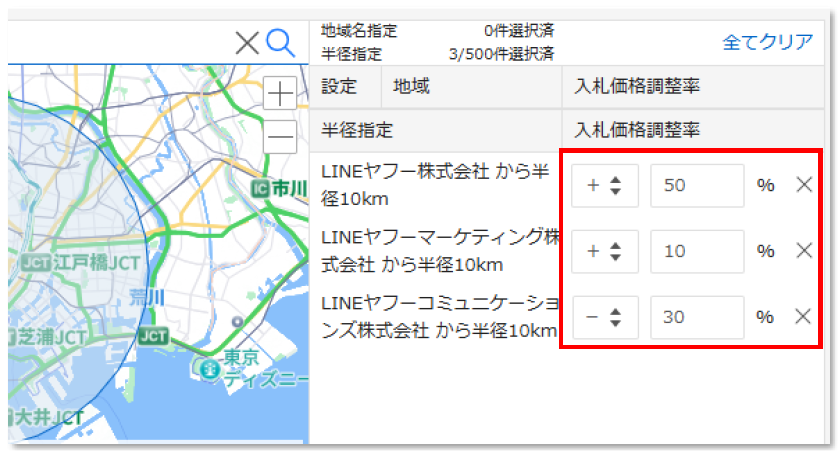Click the grey location pin near Tokyo Bay
The image size is (838, 451).
click(x=237, y=322)
